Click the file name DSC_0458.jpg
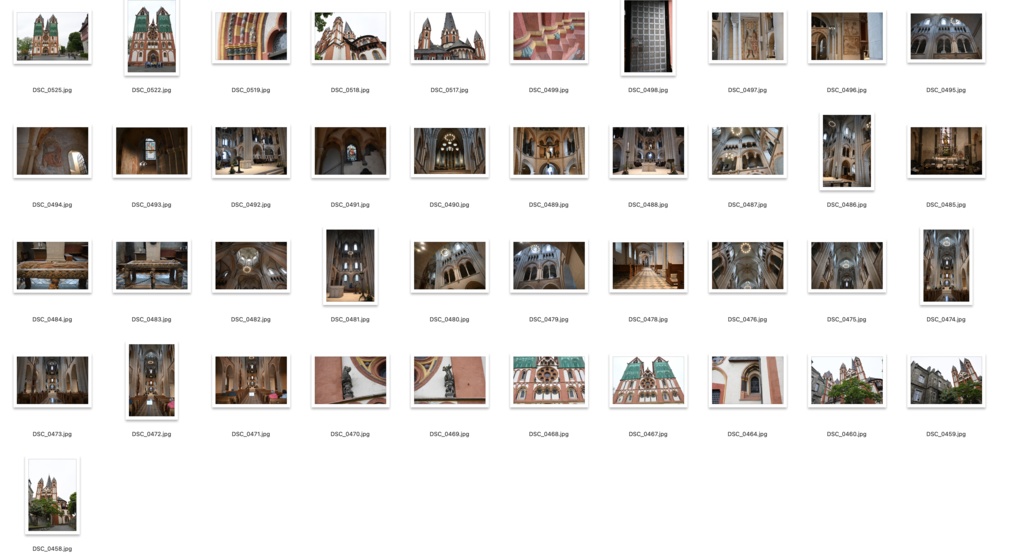The image size is (1024, 557). tap(52, 549)
